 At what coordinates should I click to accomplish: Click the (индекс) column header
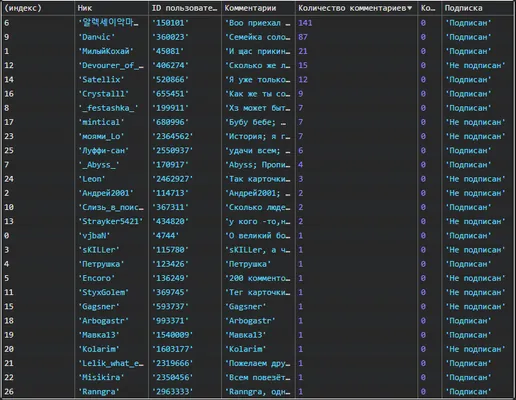pyautogui.click(x=38, y=8)
